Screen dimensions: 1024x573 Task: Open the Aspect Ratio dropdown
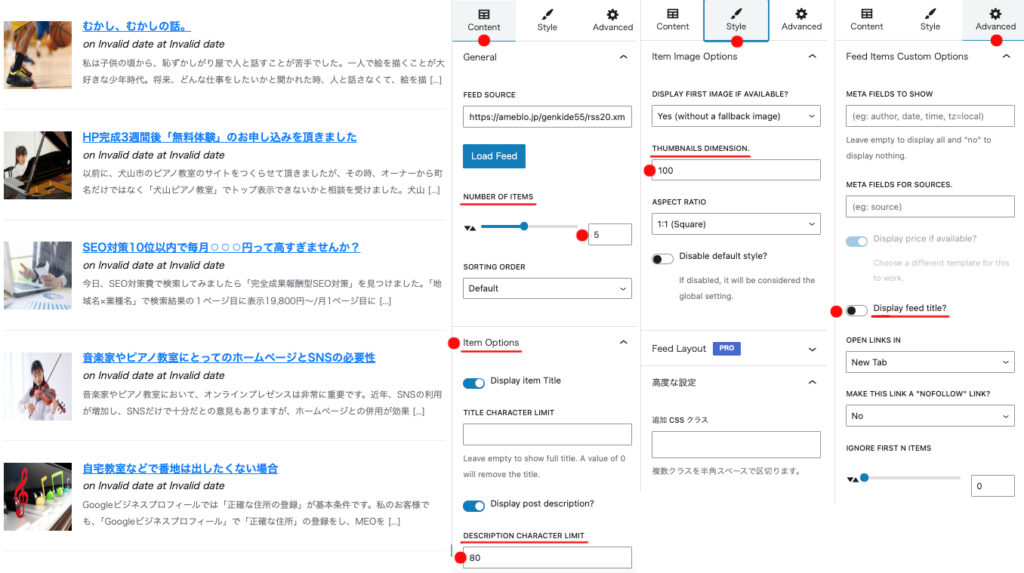[736, 224]
